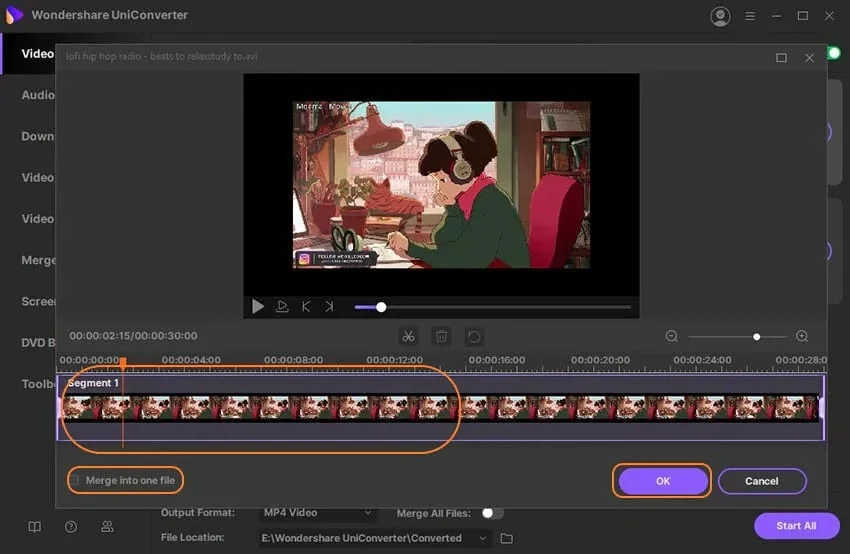Click the timeline zoom slider handle

pos(756,337)
